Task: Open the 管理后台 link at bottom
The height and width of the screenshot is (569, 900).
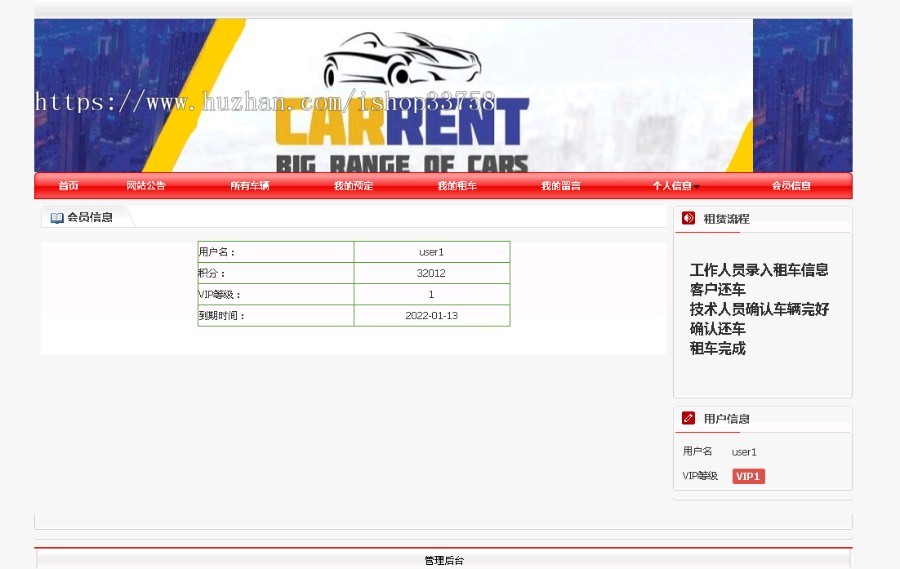Action: coord(444,560)
